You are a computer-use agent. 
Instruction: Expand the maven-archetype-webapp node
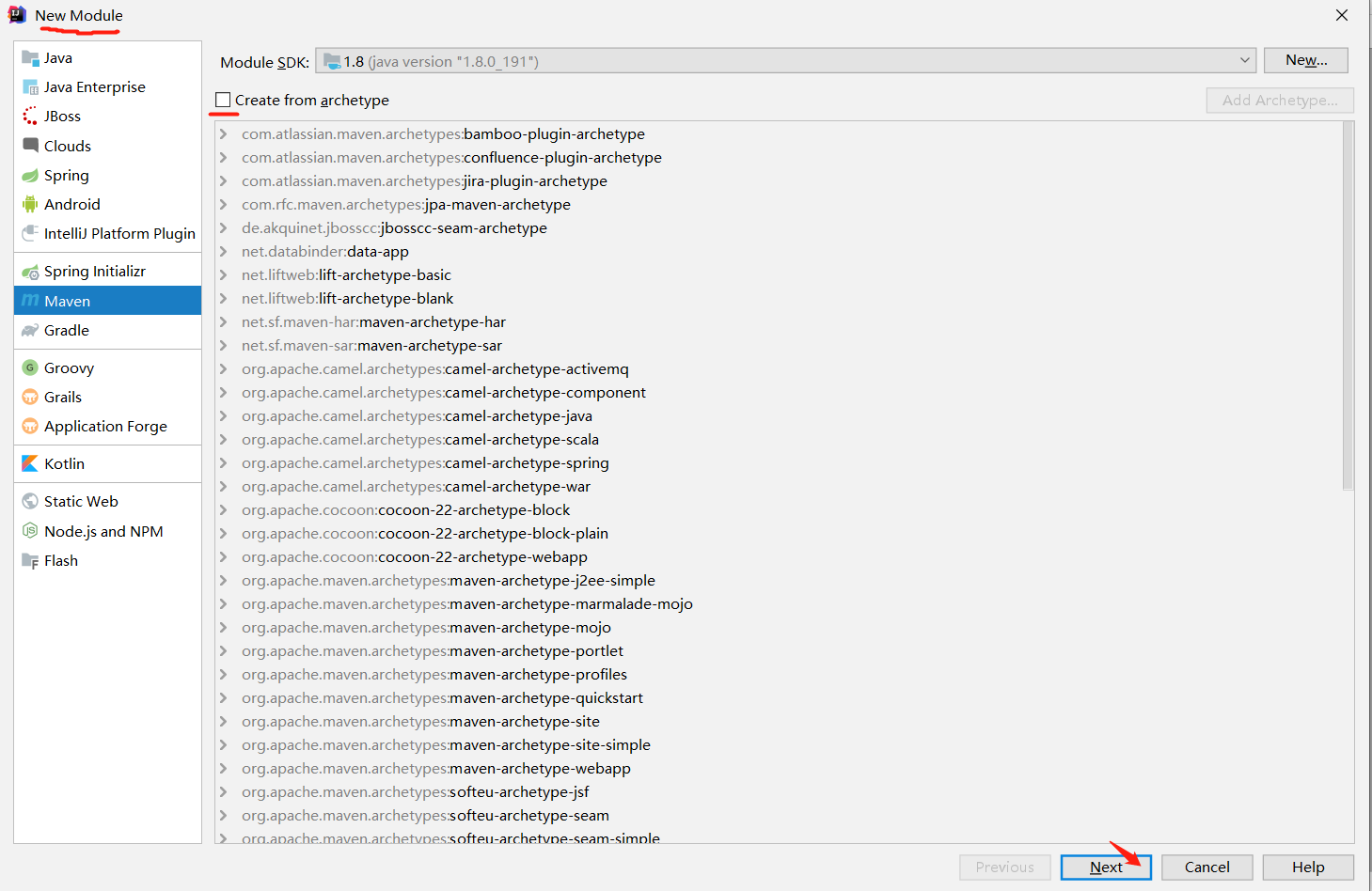click(224, 769)
